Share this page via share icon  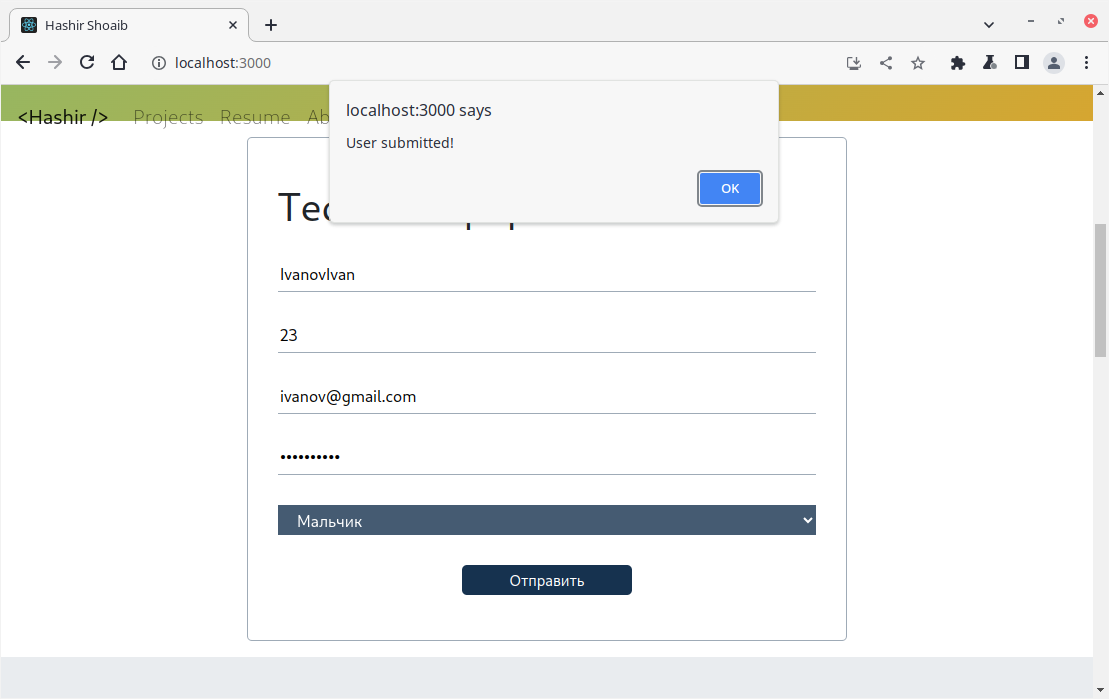pos(886,63)
